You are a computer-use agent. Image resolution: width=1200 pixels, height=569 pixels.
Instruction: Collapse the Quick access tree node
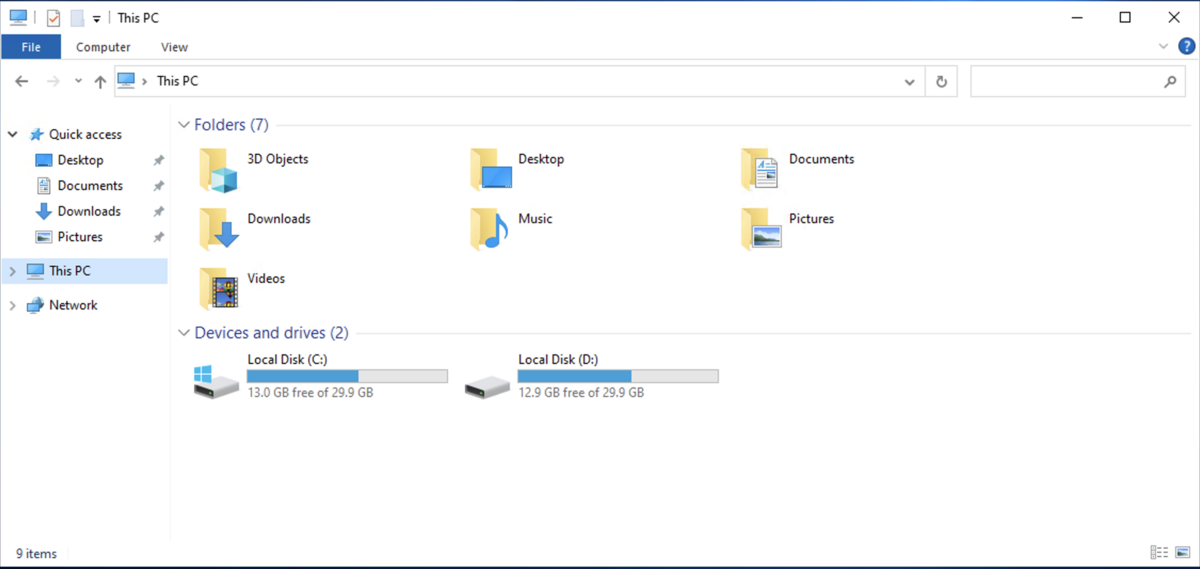pos(13,134)
